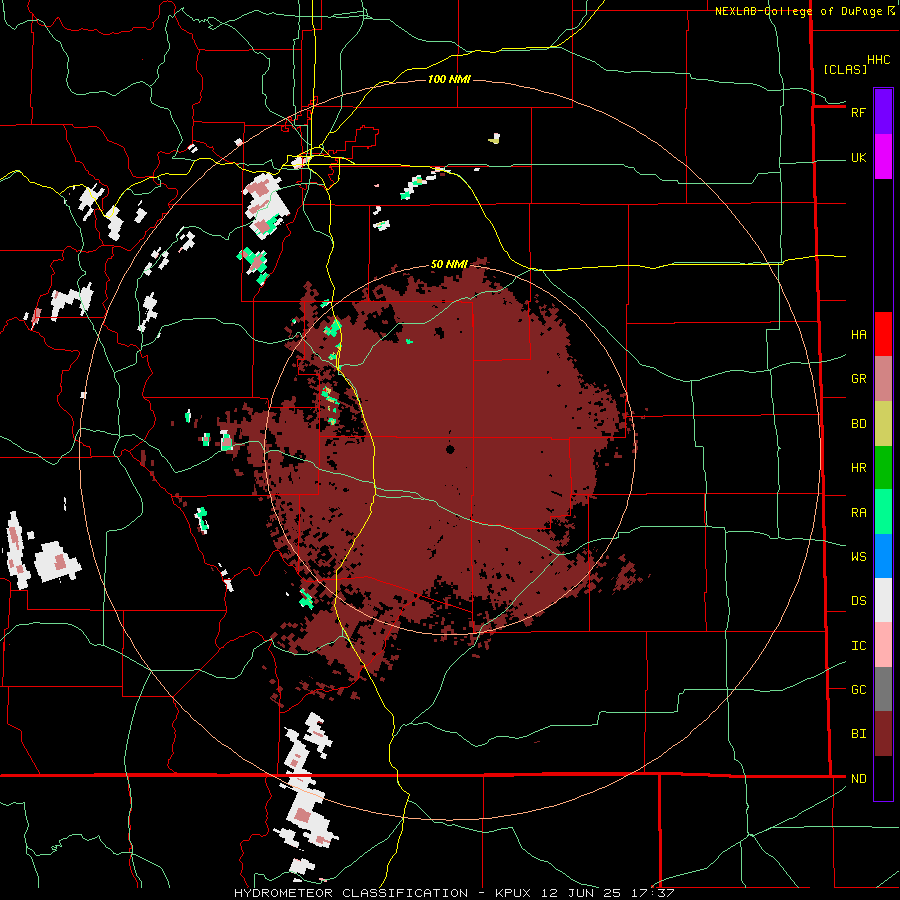Click the white DS legend swatch

point(883,600)
